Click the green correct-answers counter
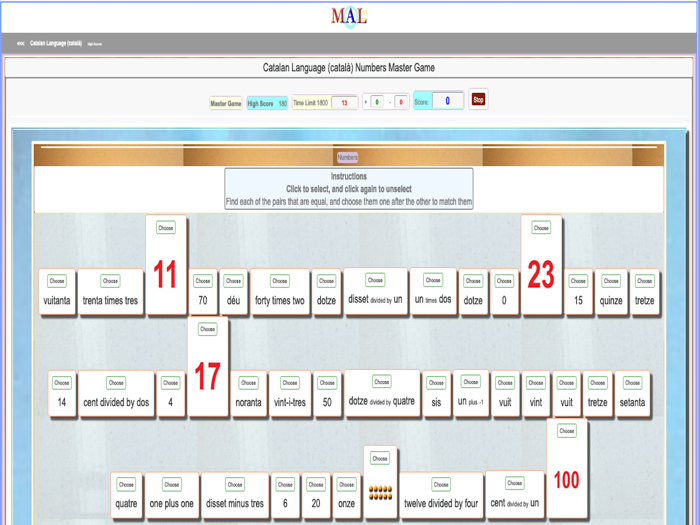This screenshot has height=525, width=700. [377, 102]
